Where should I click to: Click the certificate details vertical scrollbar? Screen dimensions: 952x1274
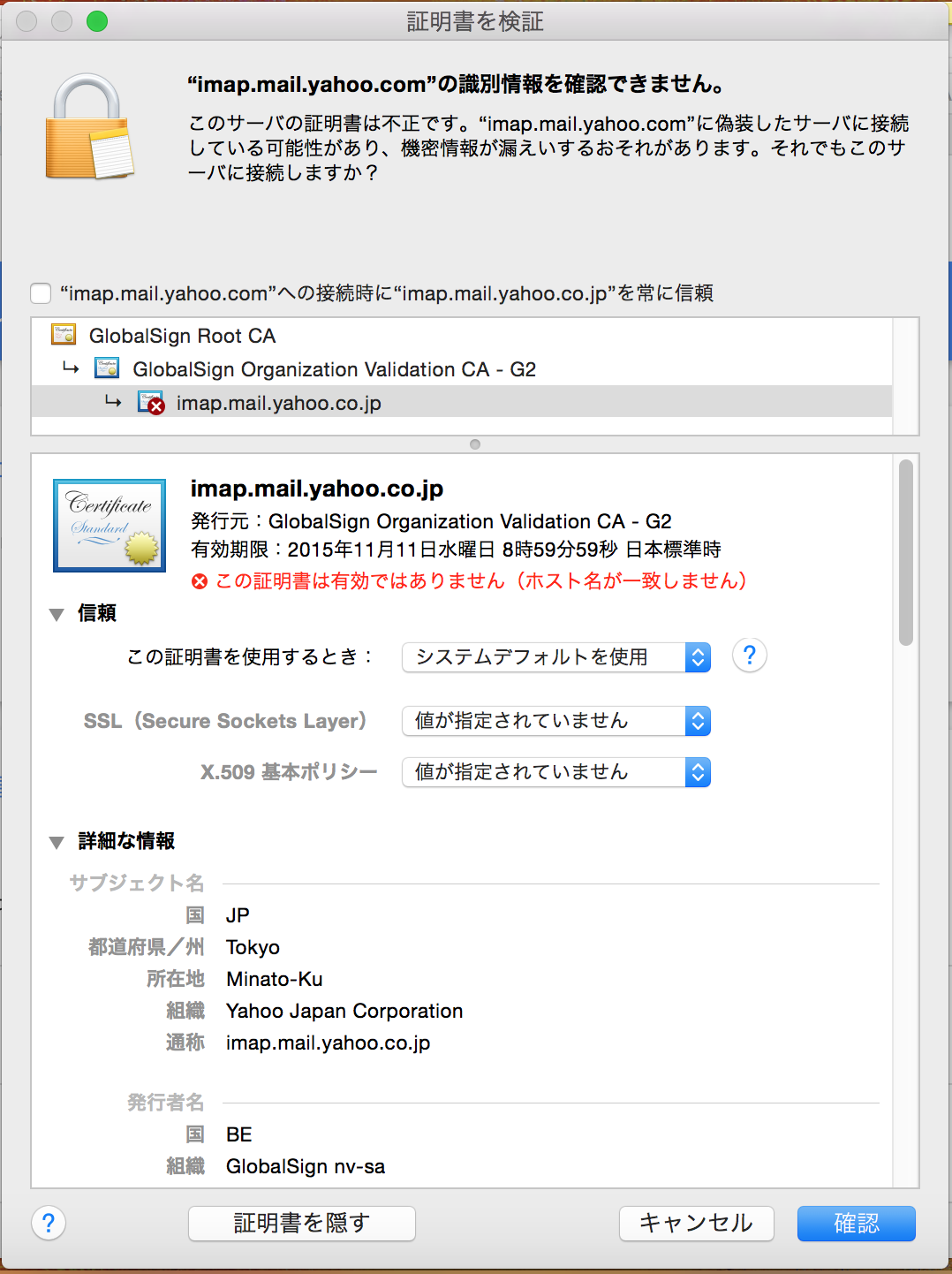click(x=906, y=553)
